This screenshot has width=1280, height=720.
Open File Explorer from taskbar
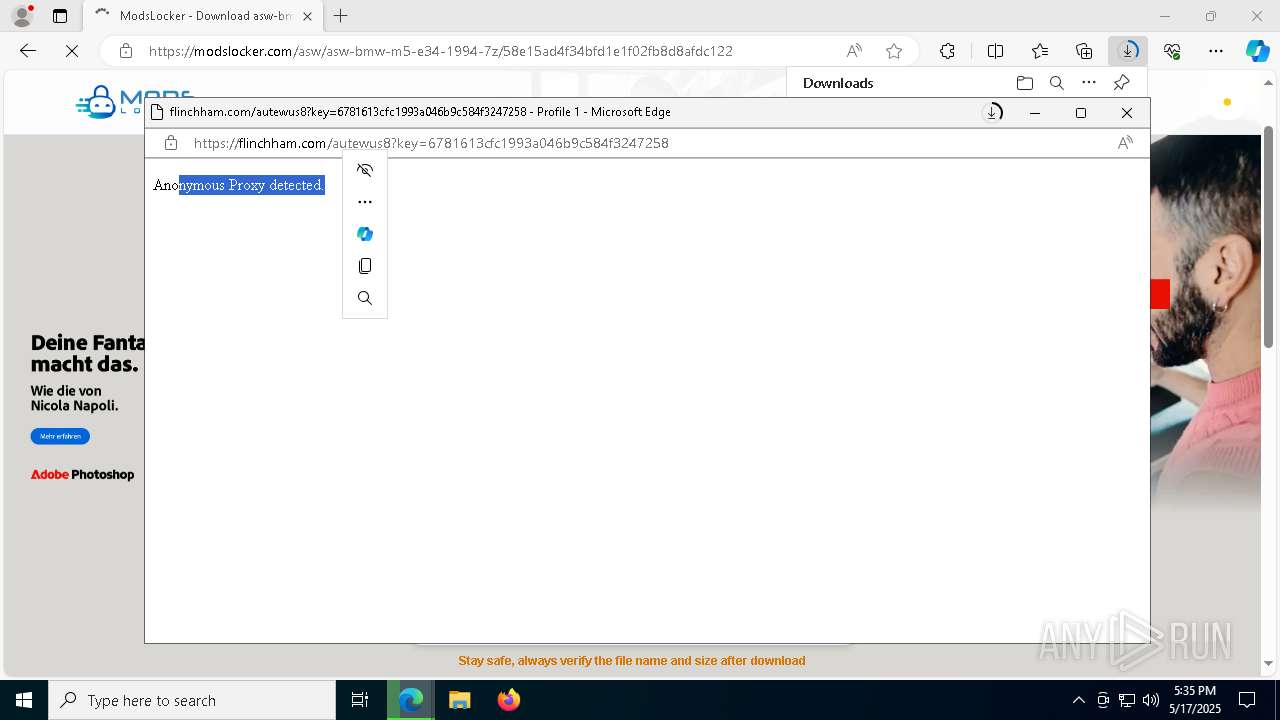[x=460, y=700]
